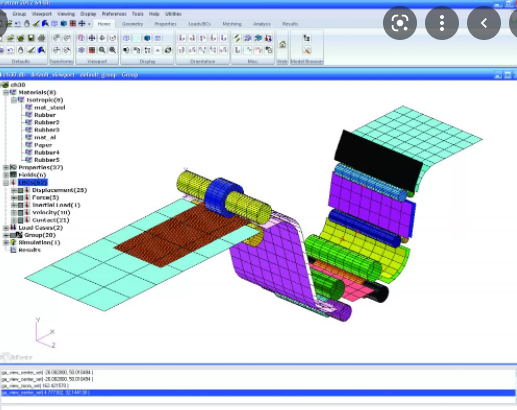Screen dimensions: 517x410
Task: Expand the Load Cases(2) tree node
Action: click(6, 228)
